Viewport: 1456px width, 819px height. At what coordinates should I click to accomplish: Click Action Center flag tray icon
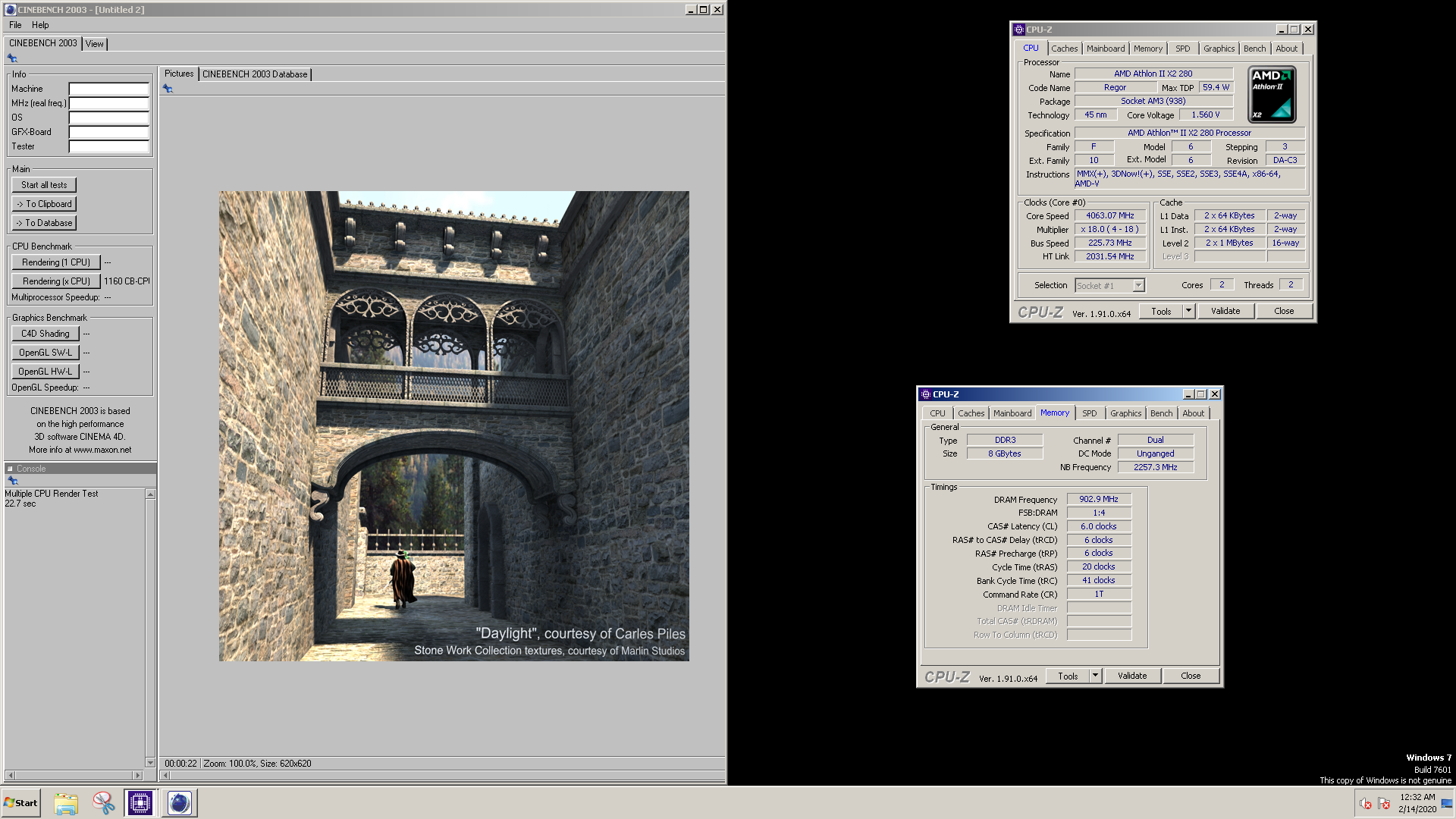[1384, 804]
